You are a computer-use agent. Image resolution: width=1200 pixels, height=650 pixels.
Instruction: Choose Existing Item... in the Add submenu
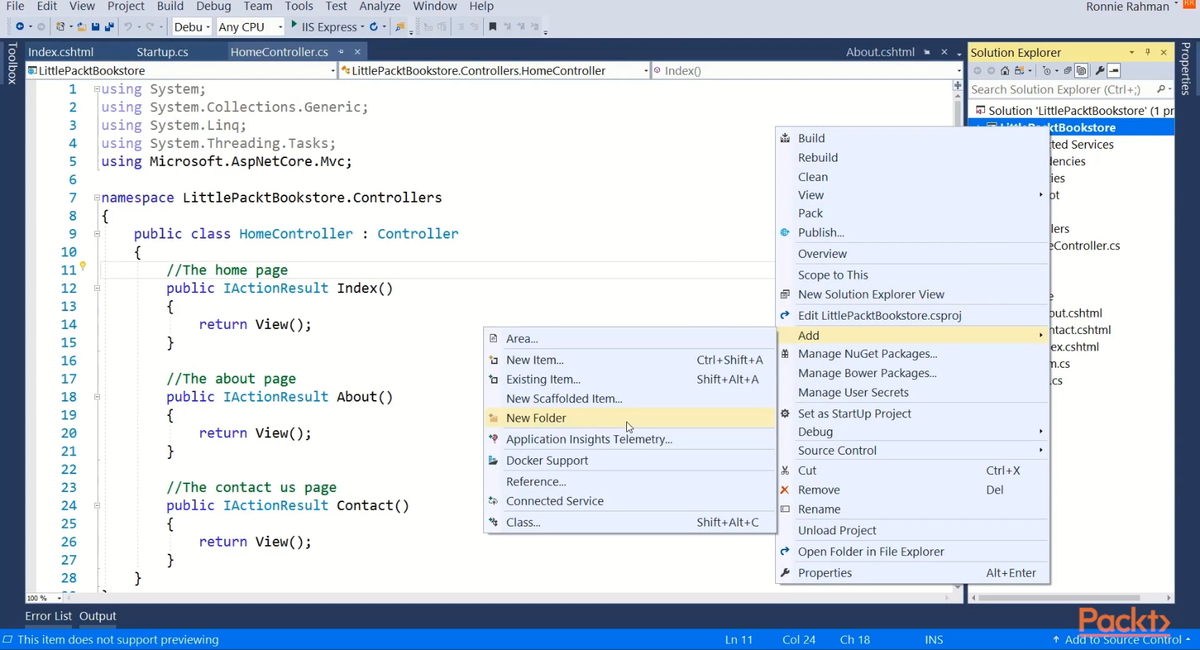630,379
